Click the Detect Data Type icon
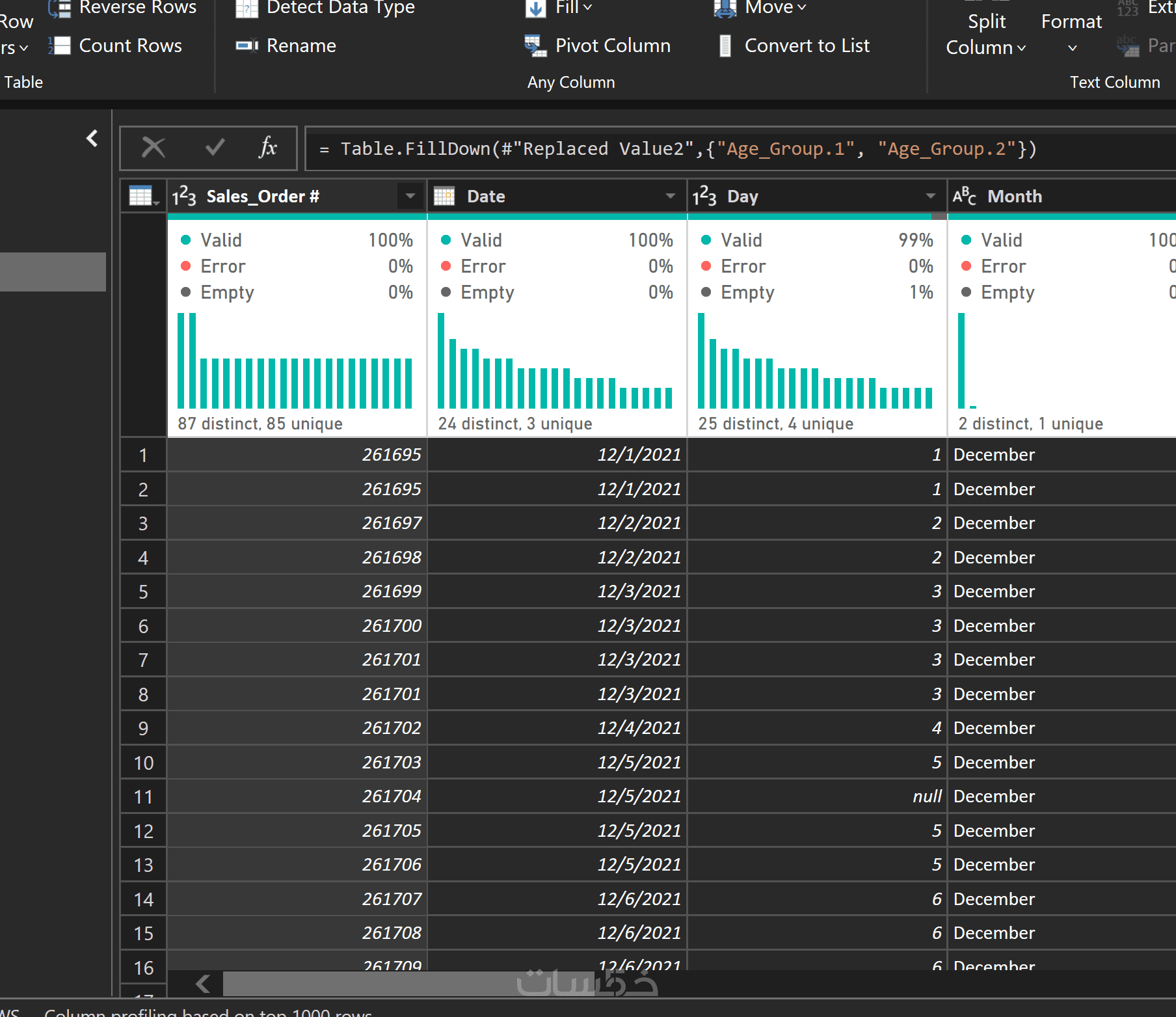Viewport: 1176px width, 1017px height. click(247, 8)
